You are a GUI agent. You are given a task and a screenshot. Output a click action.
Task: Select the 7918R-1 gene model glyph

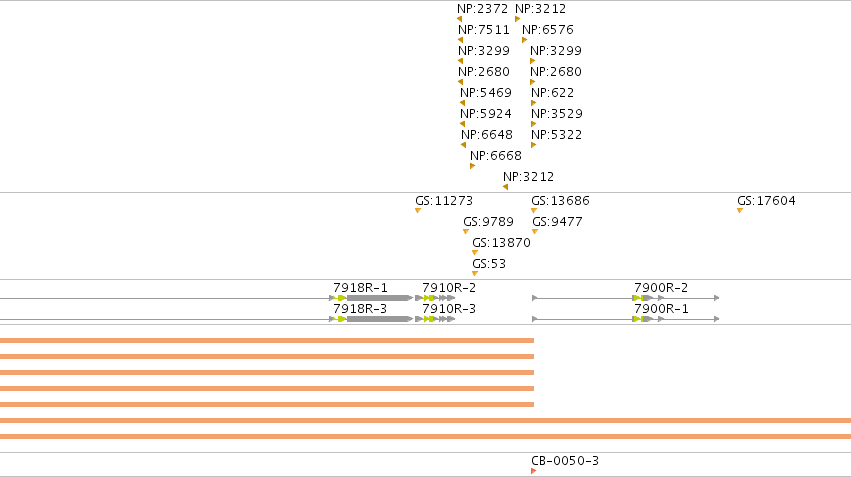click(x=371, y=298)
